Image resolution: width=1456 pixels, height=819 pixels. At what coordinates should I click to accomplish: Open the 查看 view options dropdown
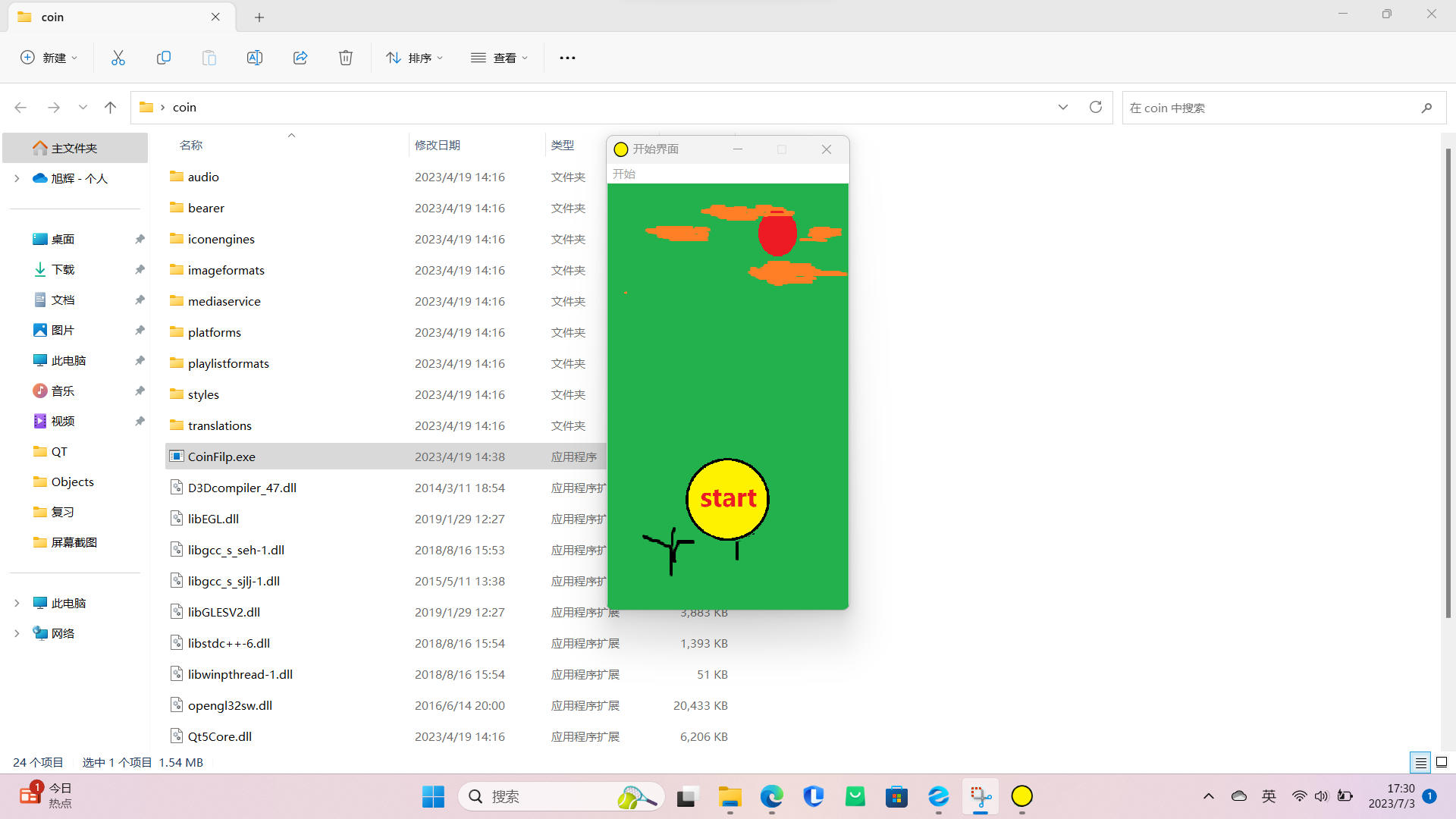(x=501, y=57)
